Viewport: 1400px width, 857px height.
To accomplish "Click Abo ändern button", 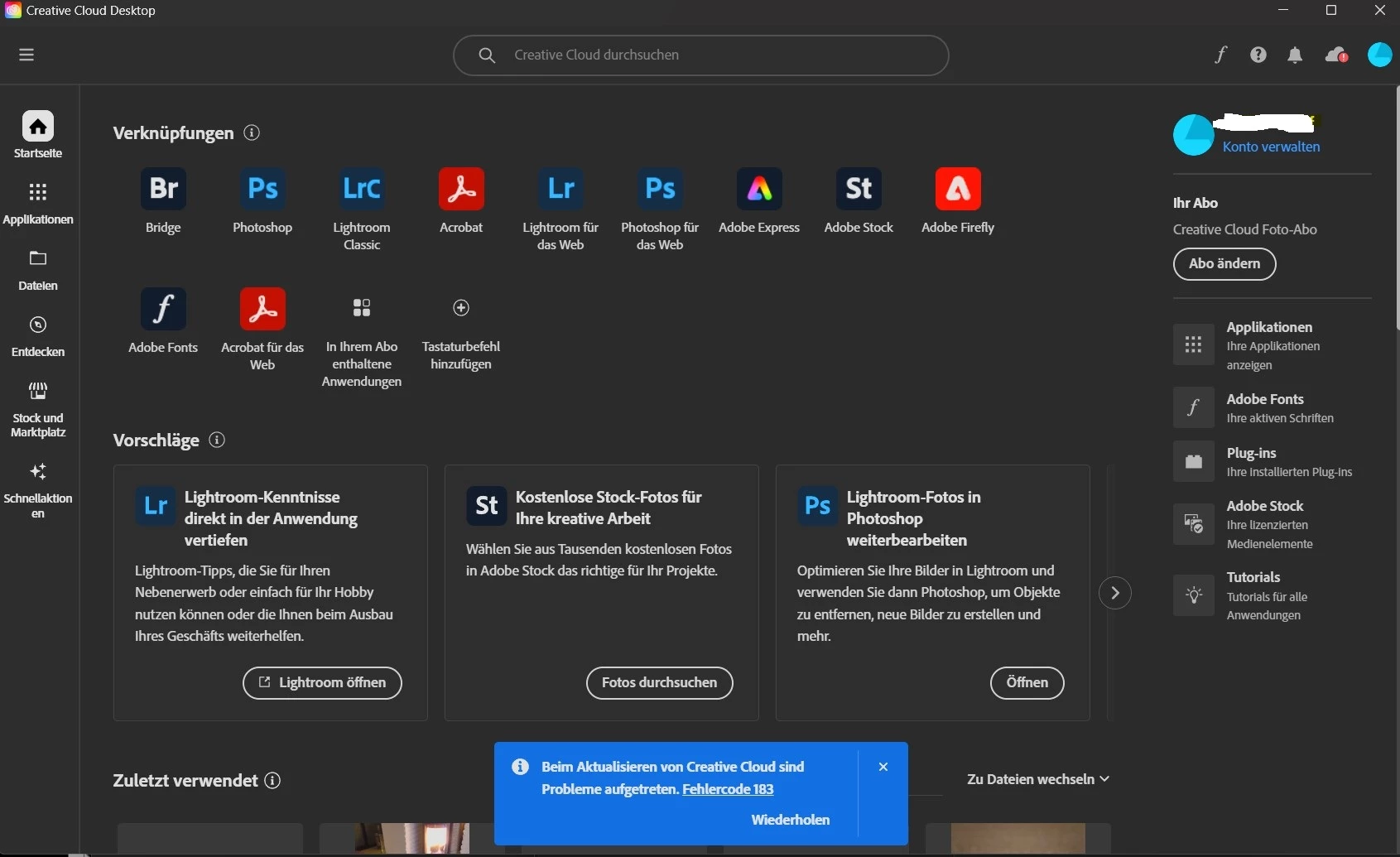I will click(1224, 263).
